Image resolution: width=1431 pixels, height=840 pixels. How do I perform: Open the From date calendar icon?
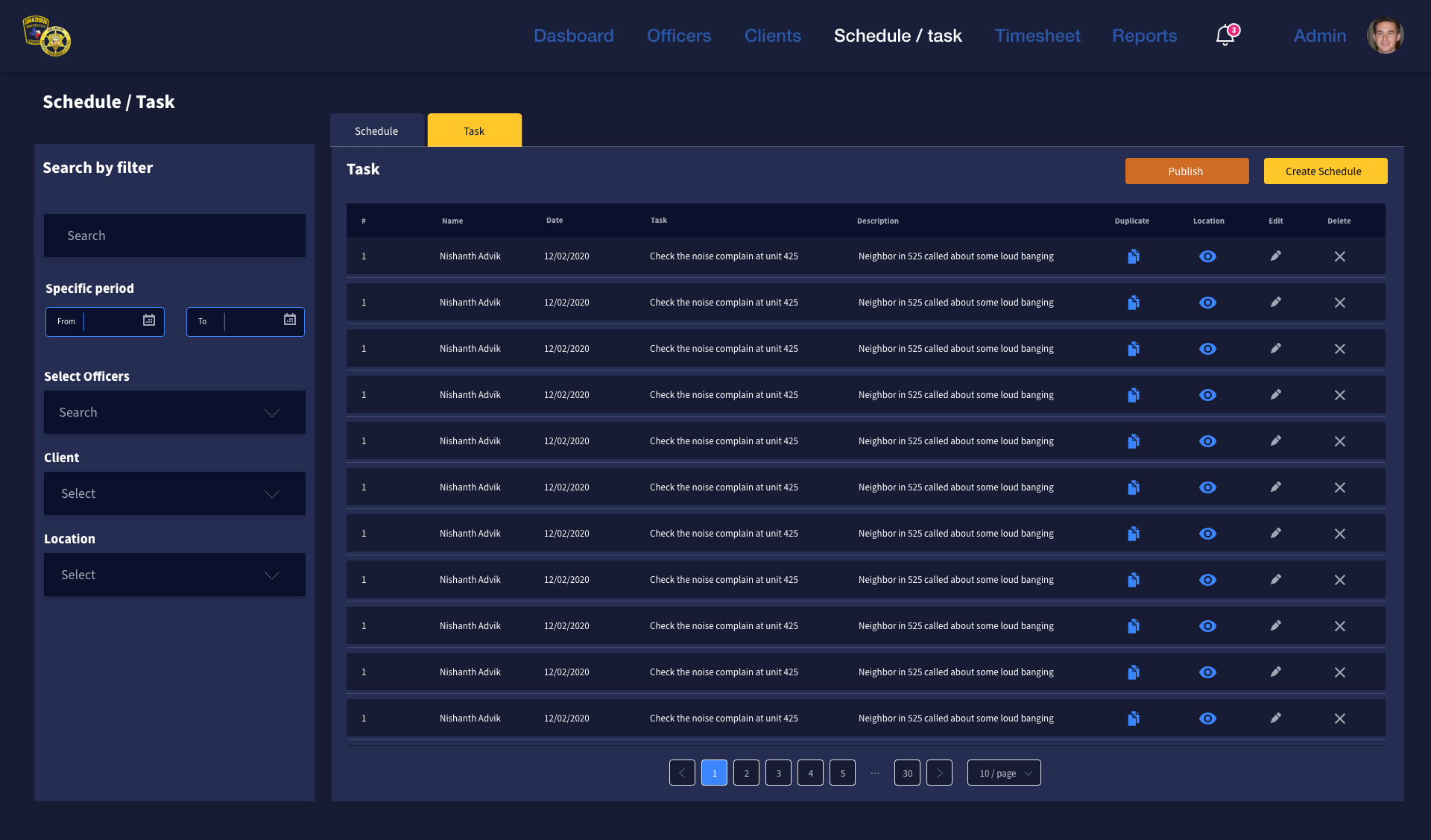click(x=149, y=320)
